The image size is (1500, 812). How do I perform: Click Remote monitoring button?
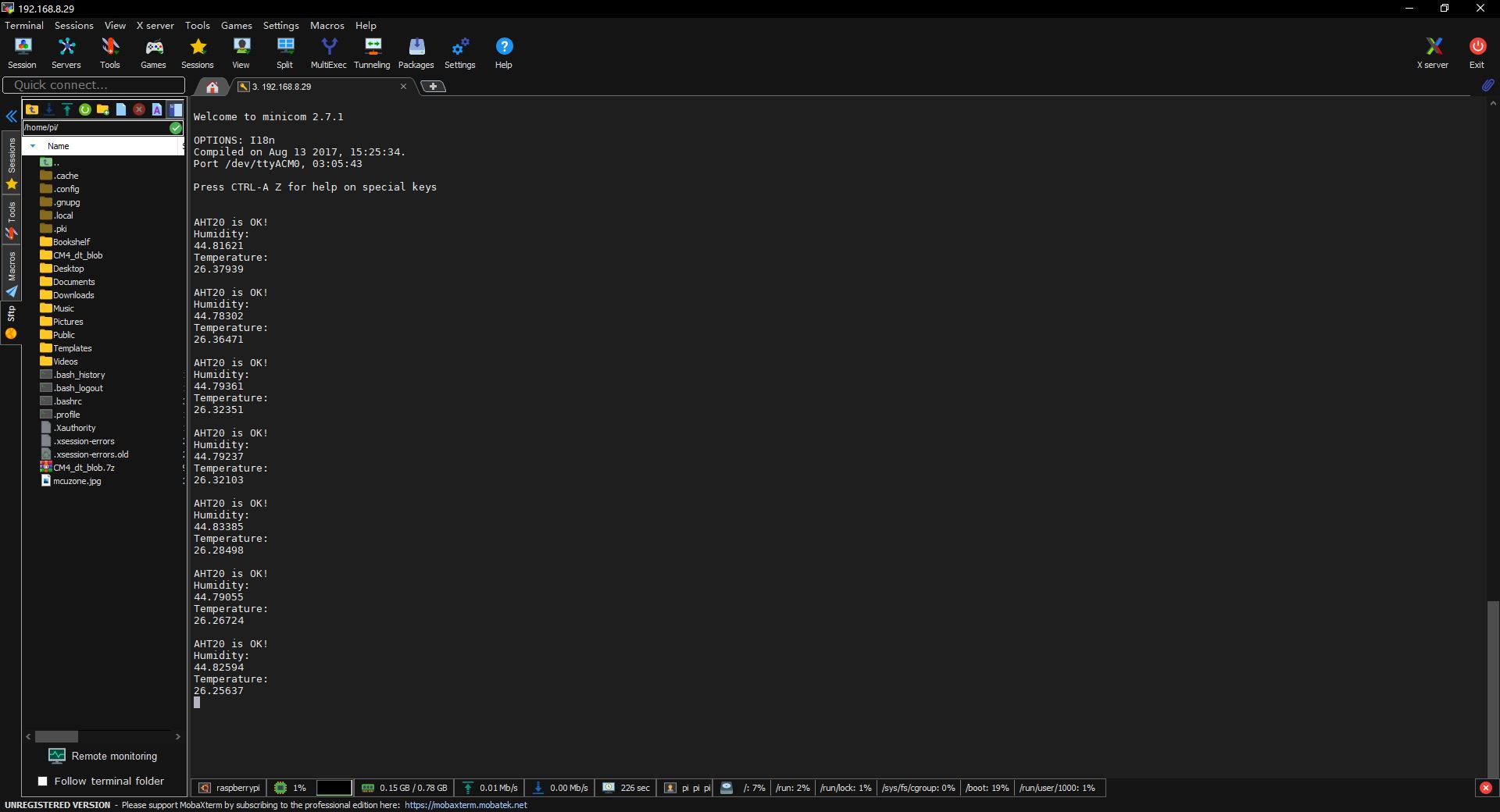pyautogui.click(x=102, y=756)
